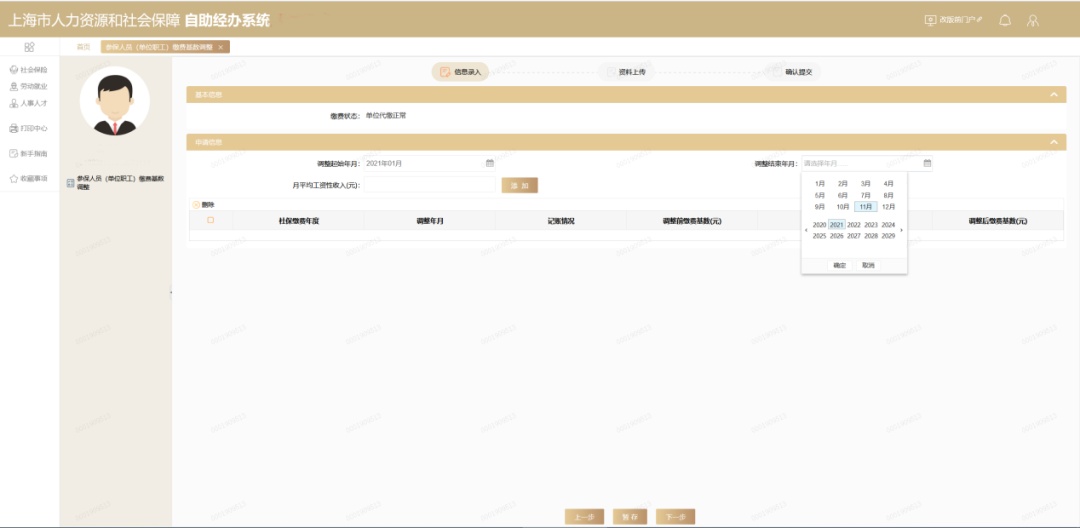Show previous years with left arrow

[x=807, y=231]
